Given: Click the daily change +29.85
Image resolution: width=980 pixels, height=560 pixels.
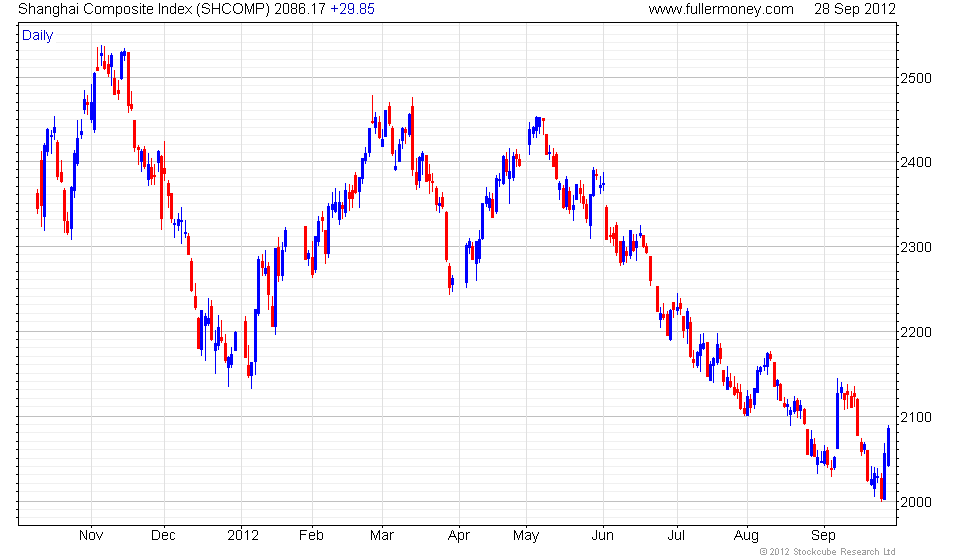Looking at the screenshot, I should [x=352, y=9].
